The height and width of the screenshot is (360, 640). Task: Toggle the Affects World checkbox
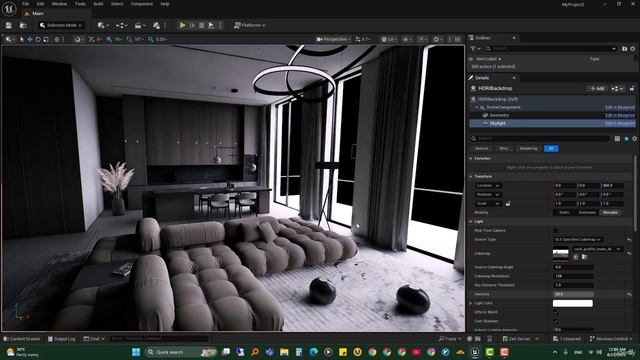(x=556, y=312)
